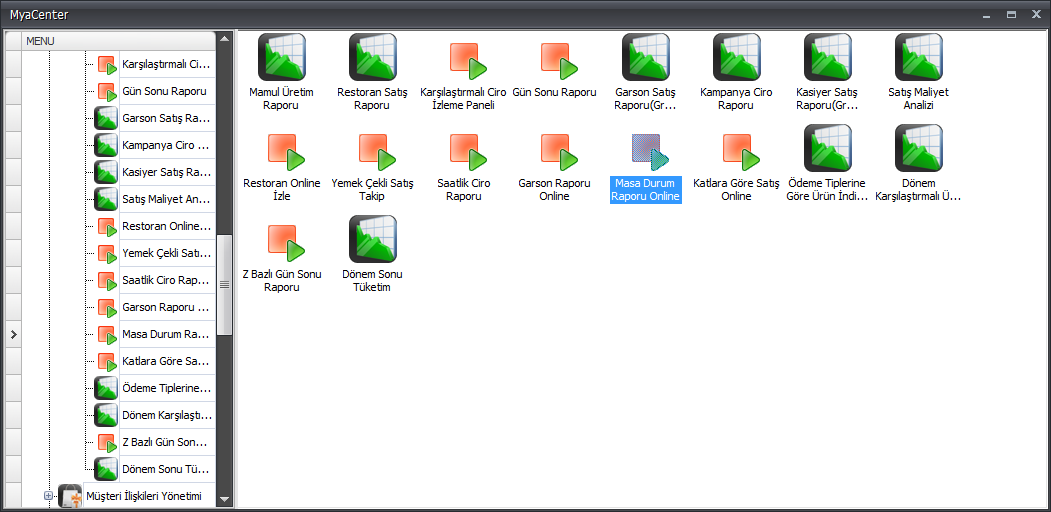
Task: Select Dönem Sonu Tü… tree row
Action: point(167,469)
